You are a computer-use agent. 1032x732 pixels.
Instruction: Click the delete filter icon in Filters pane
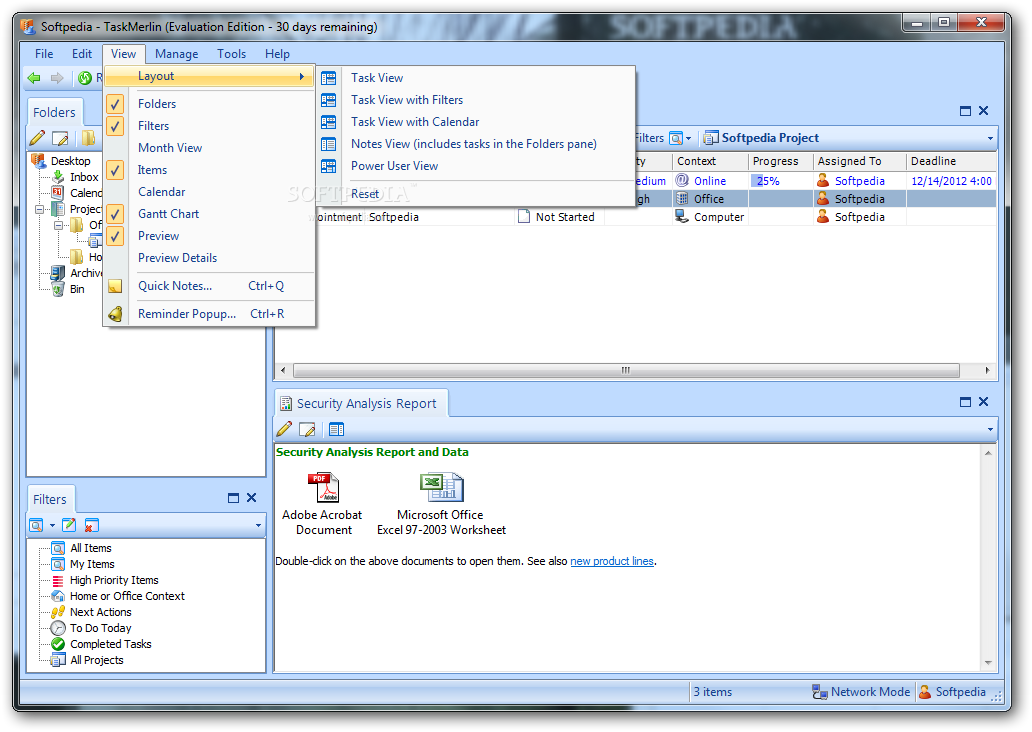tap(91, 525)
